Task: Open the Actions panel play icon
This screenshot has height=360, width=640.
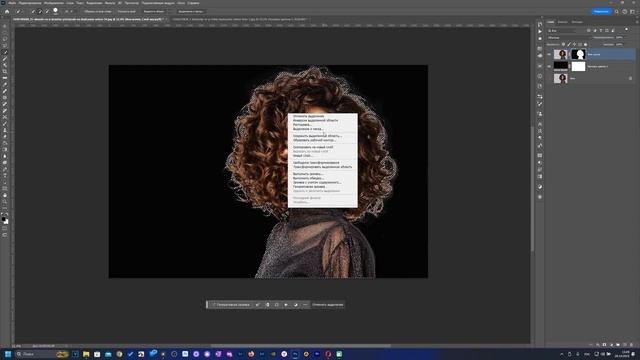Action: click(540, 31)
